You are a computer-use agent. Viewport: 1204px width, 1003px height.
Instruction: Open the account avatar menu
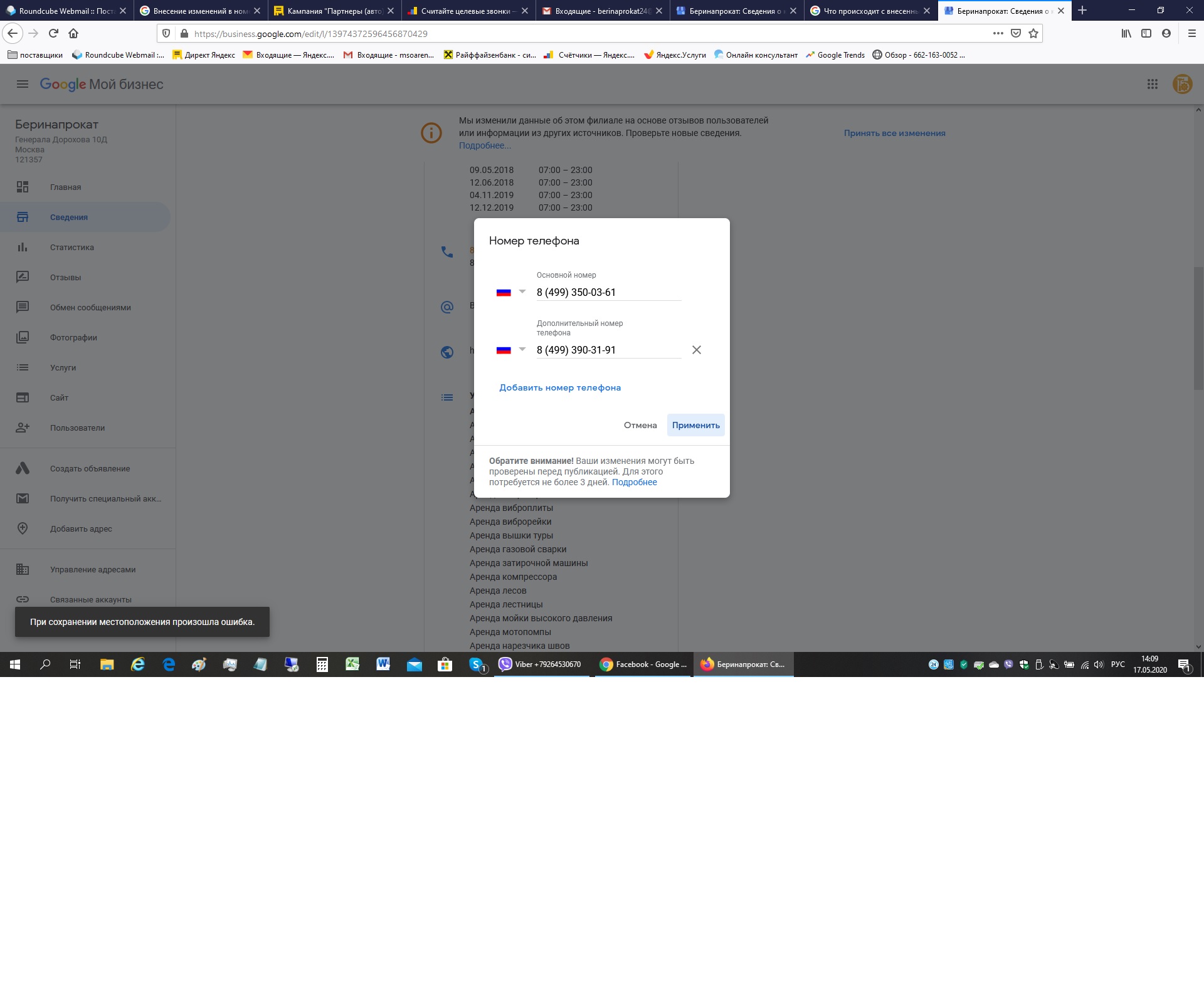1182,84
